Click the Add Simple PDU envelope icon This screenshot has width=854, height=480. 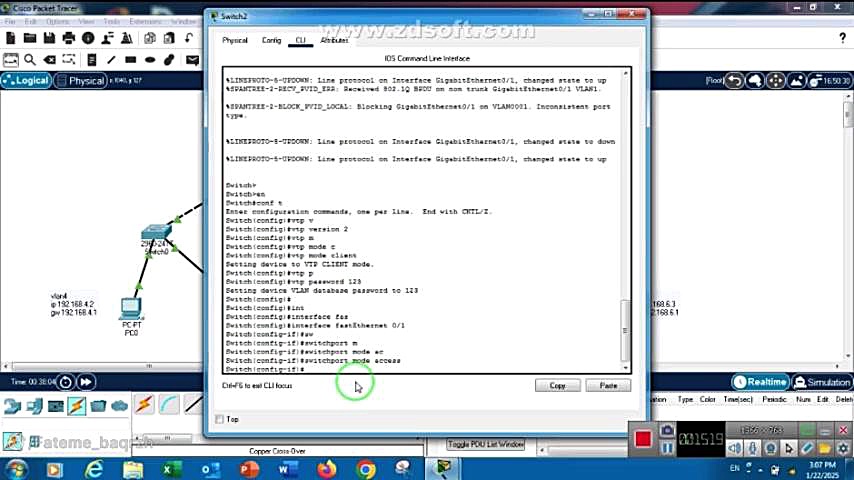tap(192, 59)
